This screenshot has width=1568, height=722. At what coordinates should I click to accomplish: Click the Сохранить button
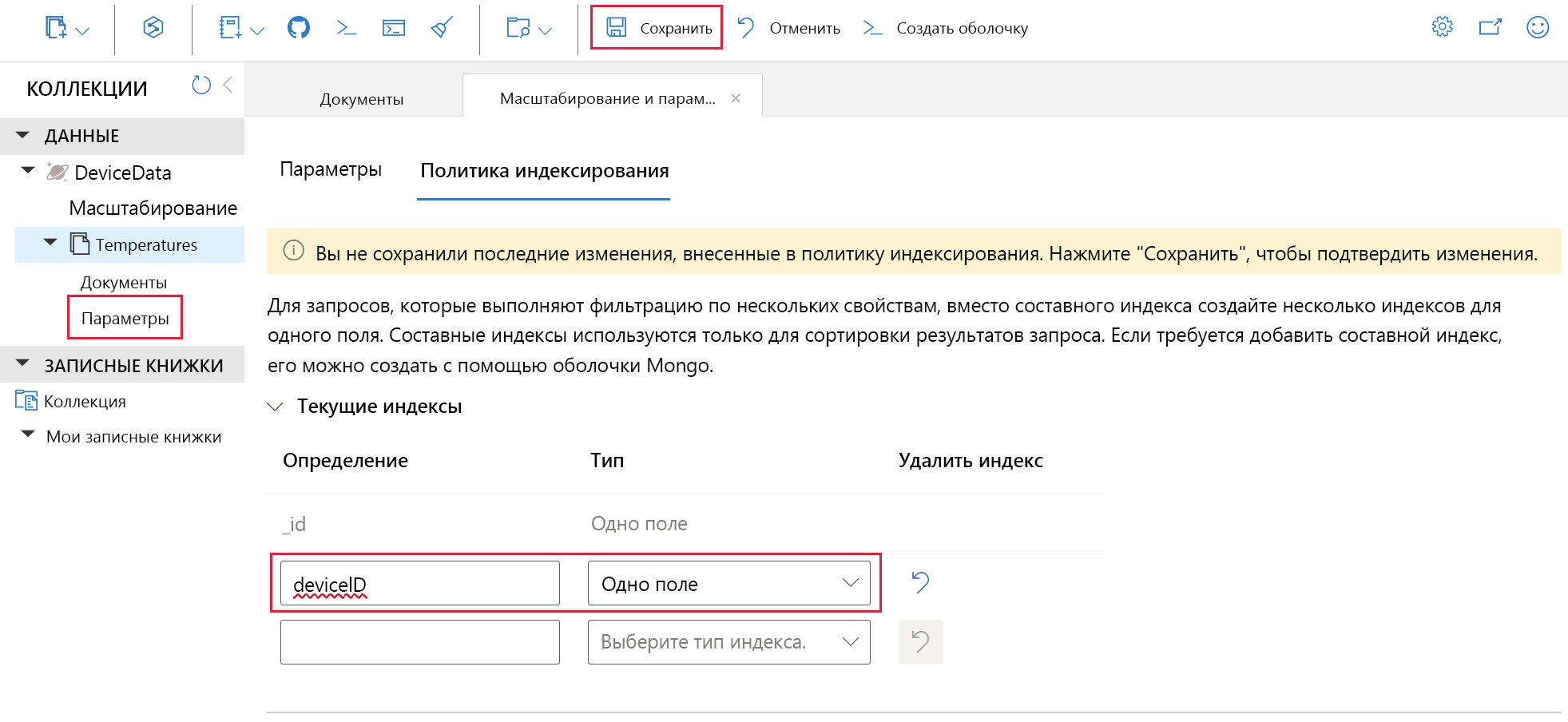pyautogui.click(x=655, y=27)
